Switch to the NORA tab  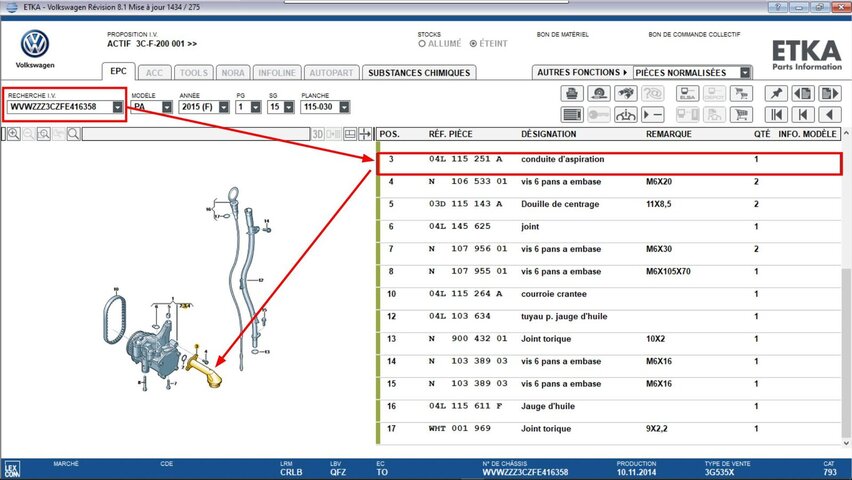[233, 73]
